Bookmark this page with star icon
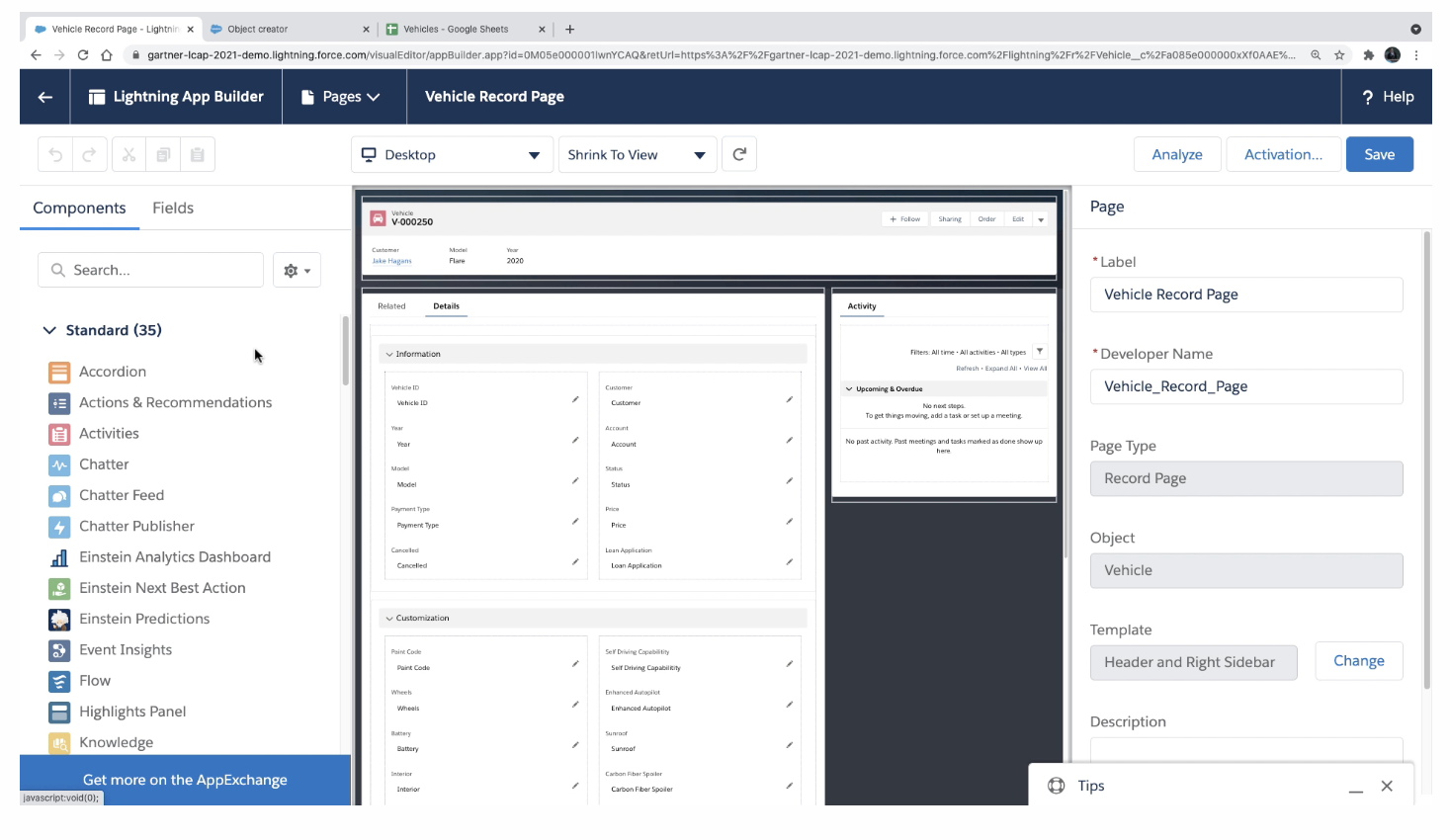 [1339, 55]
